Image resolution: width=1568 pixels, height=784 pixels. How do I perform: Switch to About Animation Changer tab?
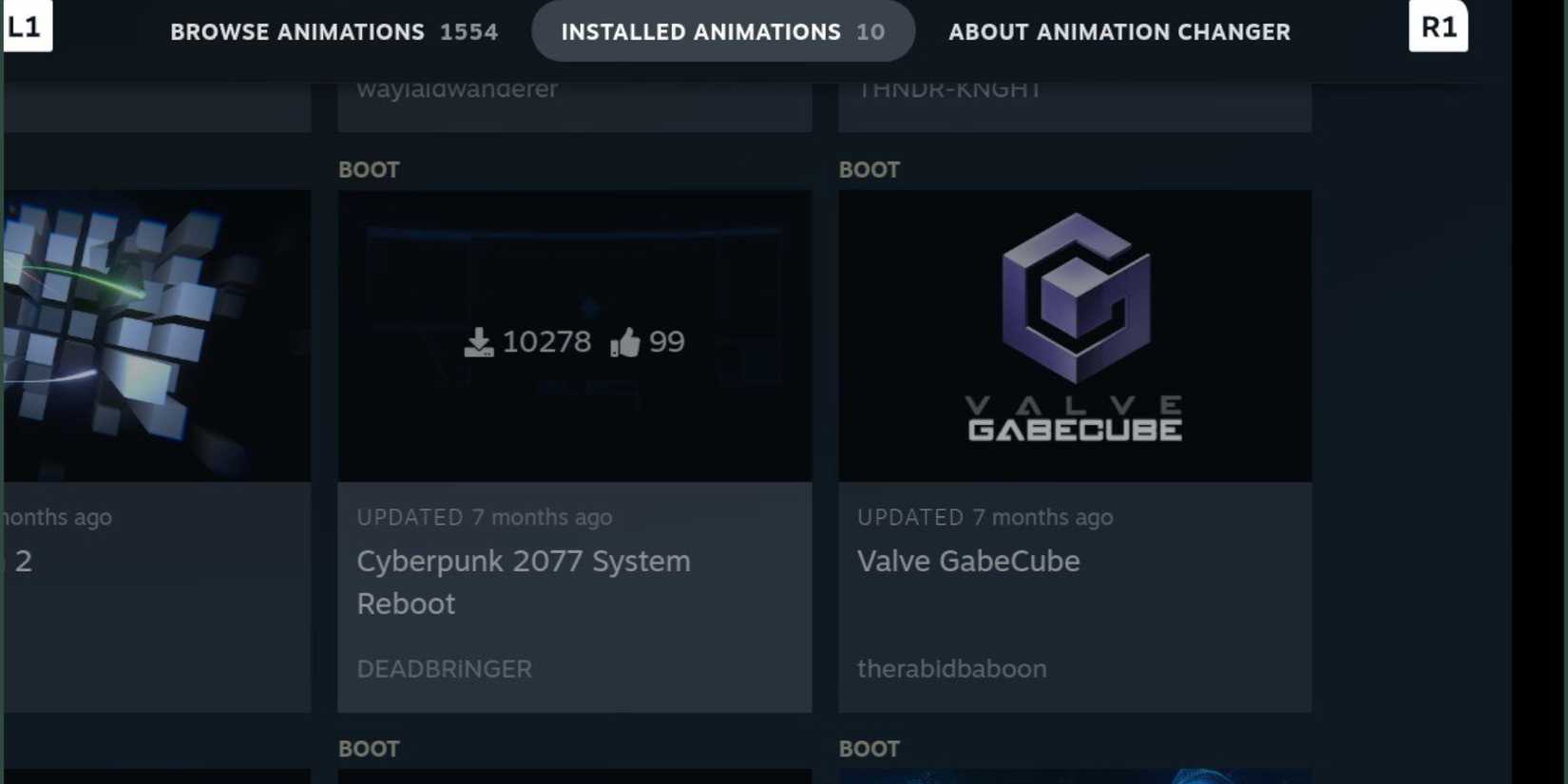[1119, 31]
